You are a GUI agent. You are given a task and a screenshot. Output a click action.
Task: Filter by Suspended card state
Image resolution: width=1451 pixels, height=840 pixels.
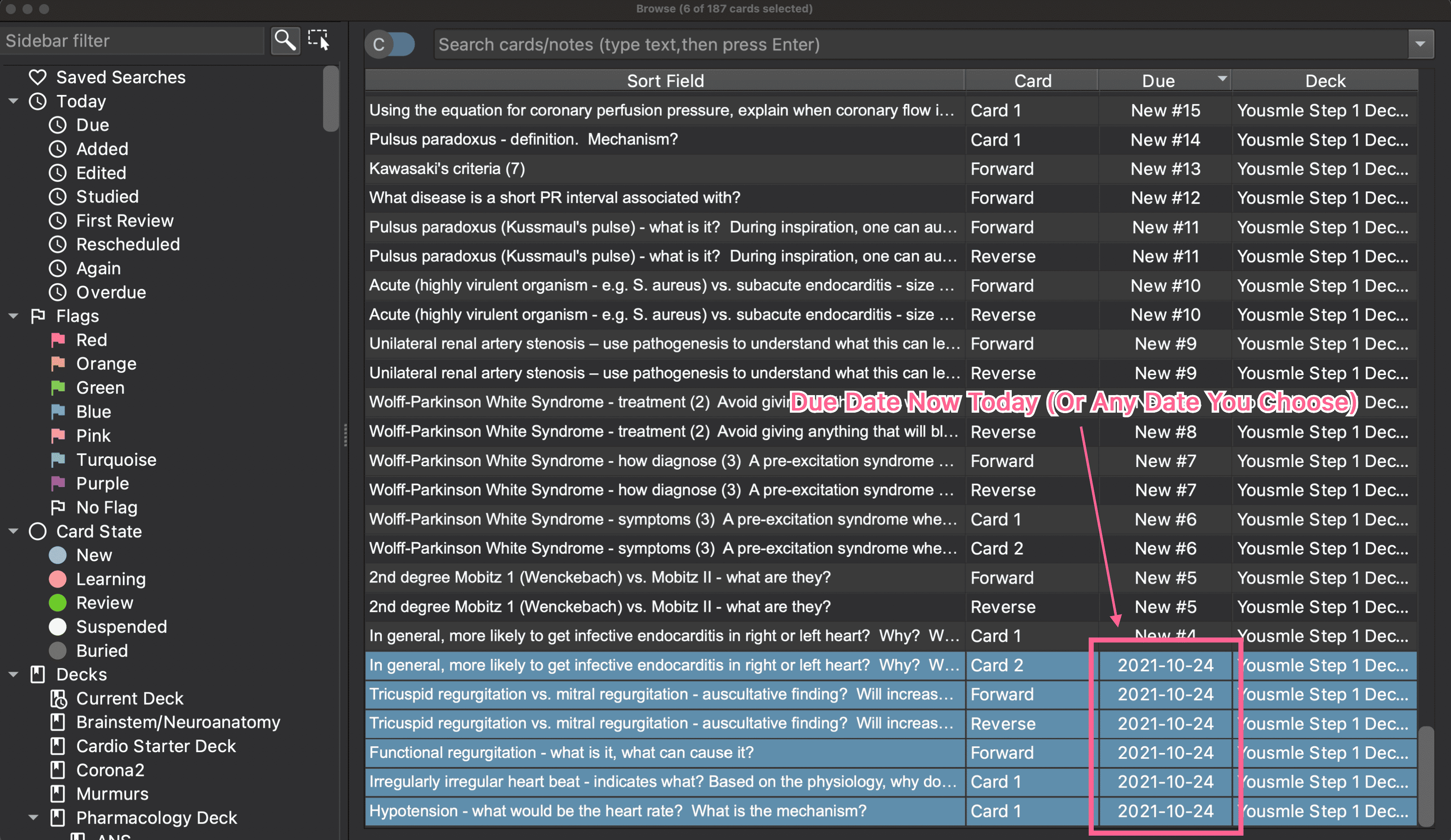pos(121,627)
